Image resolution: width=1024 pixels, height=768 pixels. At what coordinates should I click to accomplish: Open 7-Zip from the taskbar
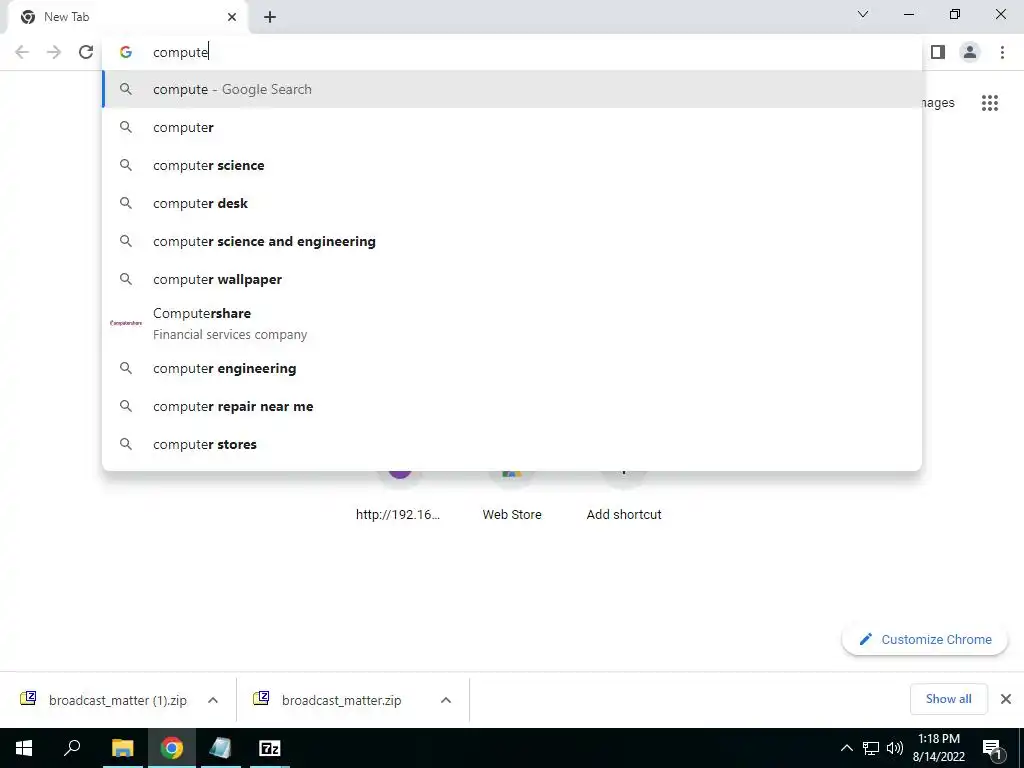[270, 748]
